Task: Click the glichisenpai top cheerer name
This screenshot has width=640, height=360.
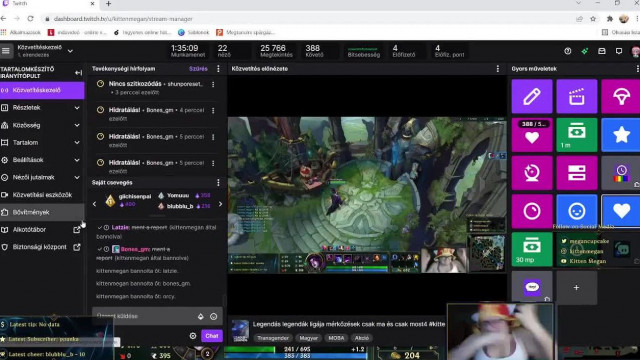Action: click(x=135, y=196)
